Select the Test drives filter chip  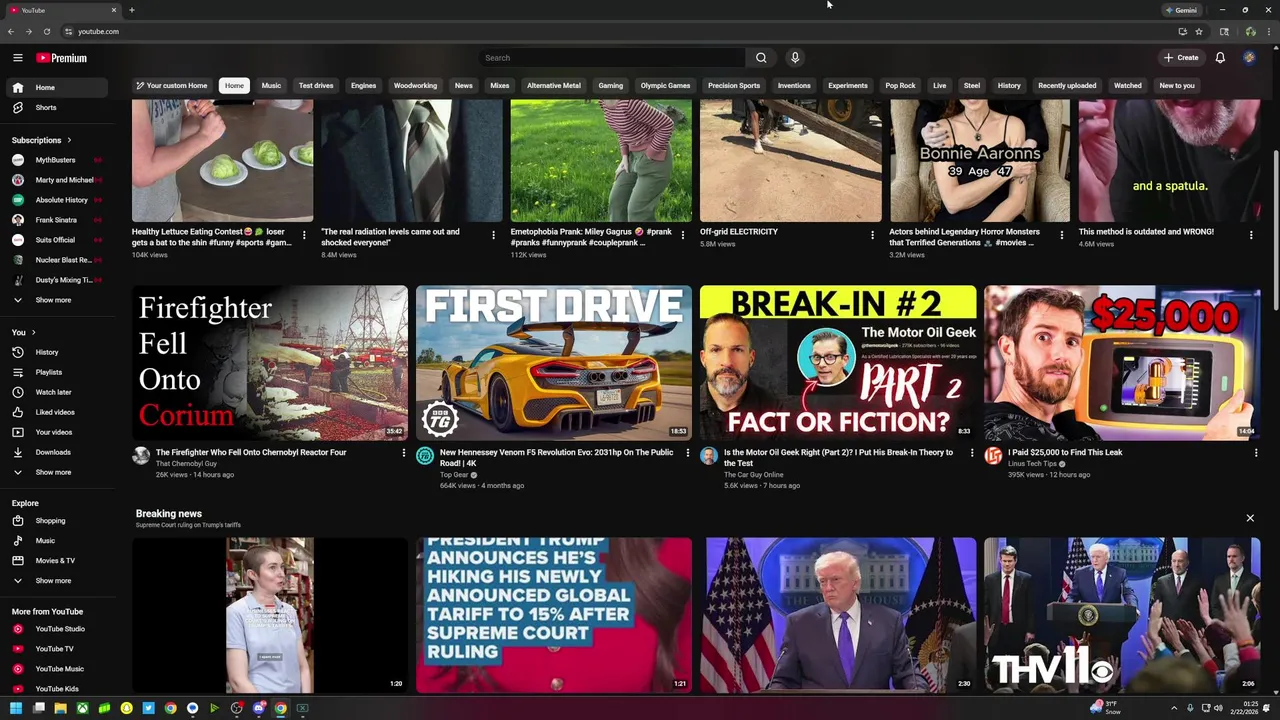point(316,86)
